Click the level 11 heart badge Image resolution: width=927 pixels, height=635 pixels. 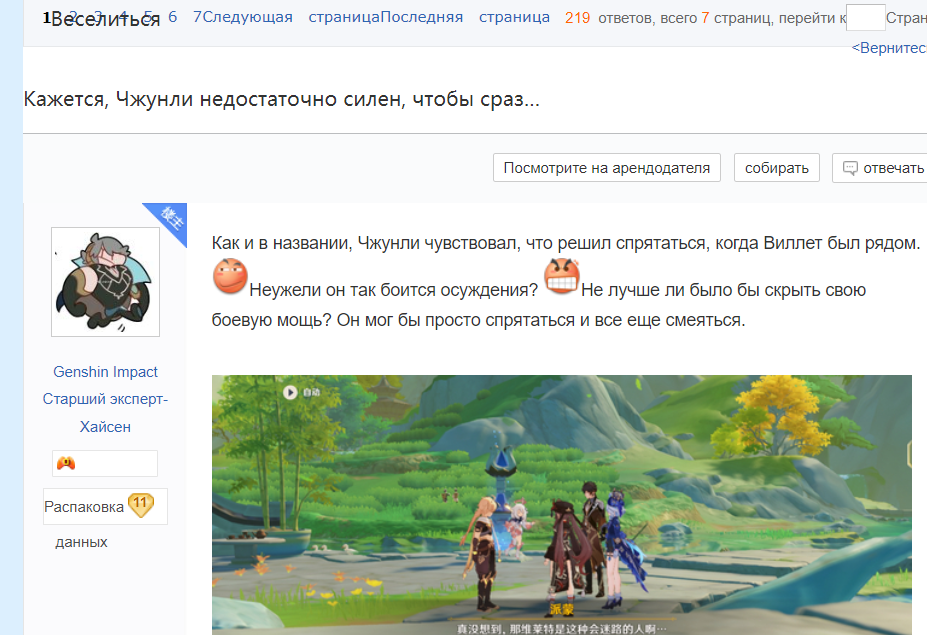pyautogui.click(x=141, y=506)
